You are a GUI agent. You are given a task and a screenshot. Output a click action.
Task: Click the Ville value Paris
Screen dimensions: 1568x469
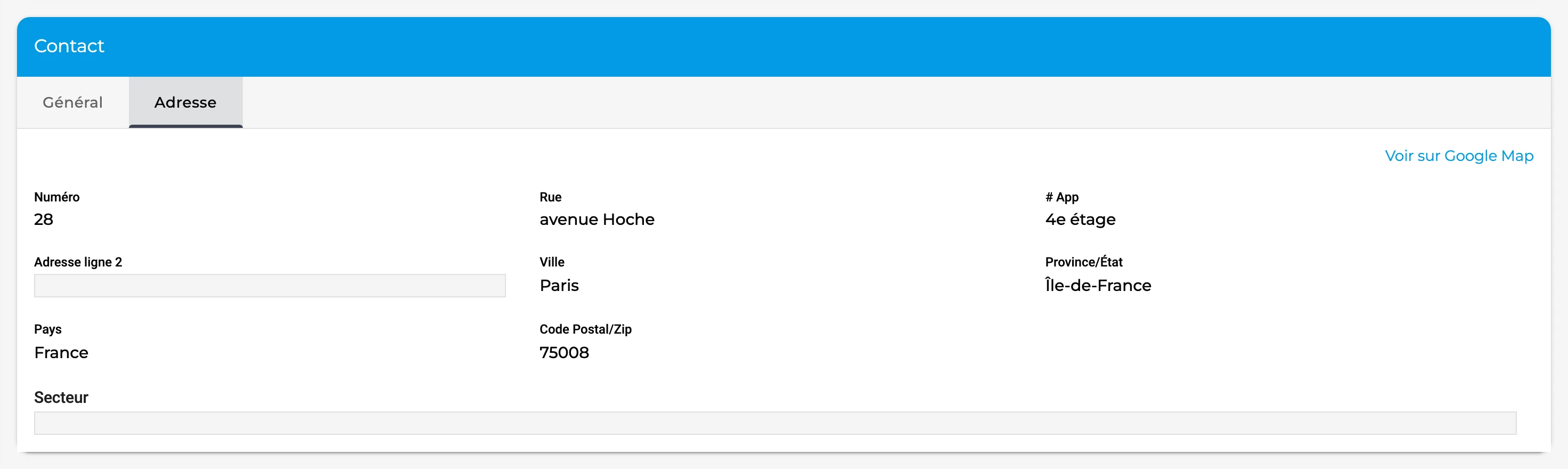click(x=559, y=286)
